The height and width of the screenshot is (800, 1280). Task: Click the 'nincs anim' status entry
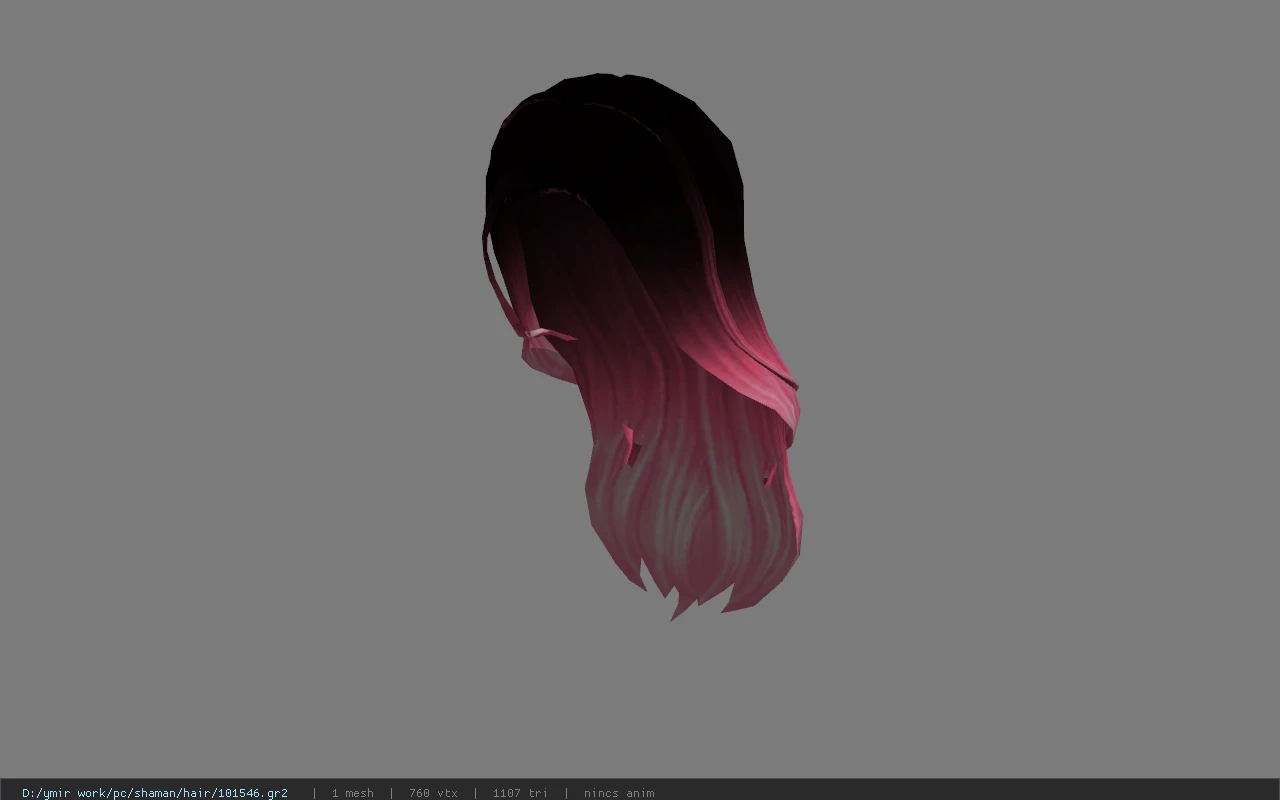pyautogui.click(x=619, y=793)
